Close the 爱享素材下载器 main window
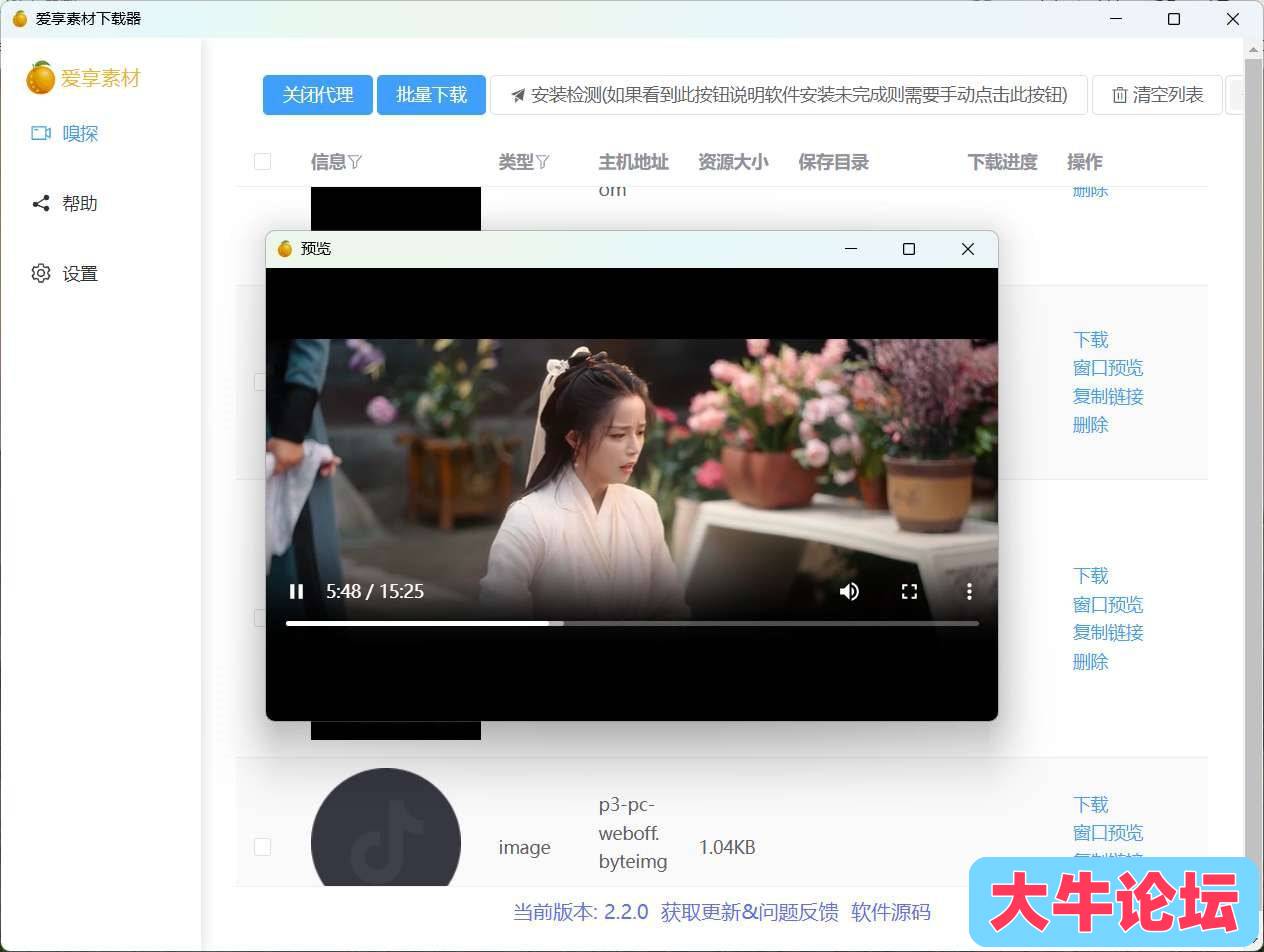The width and height of the screenshot is (1264, 952). [1233, 19]
